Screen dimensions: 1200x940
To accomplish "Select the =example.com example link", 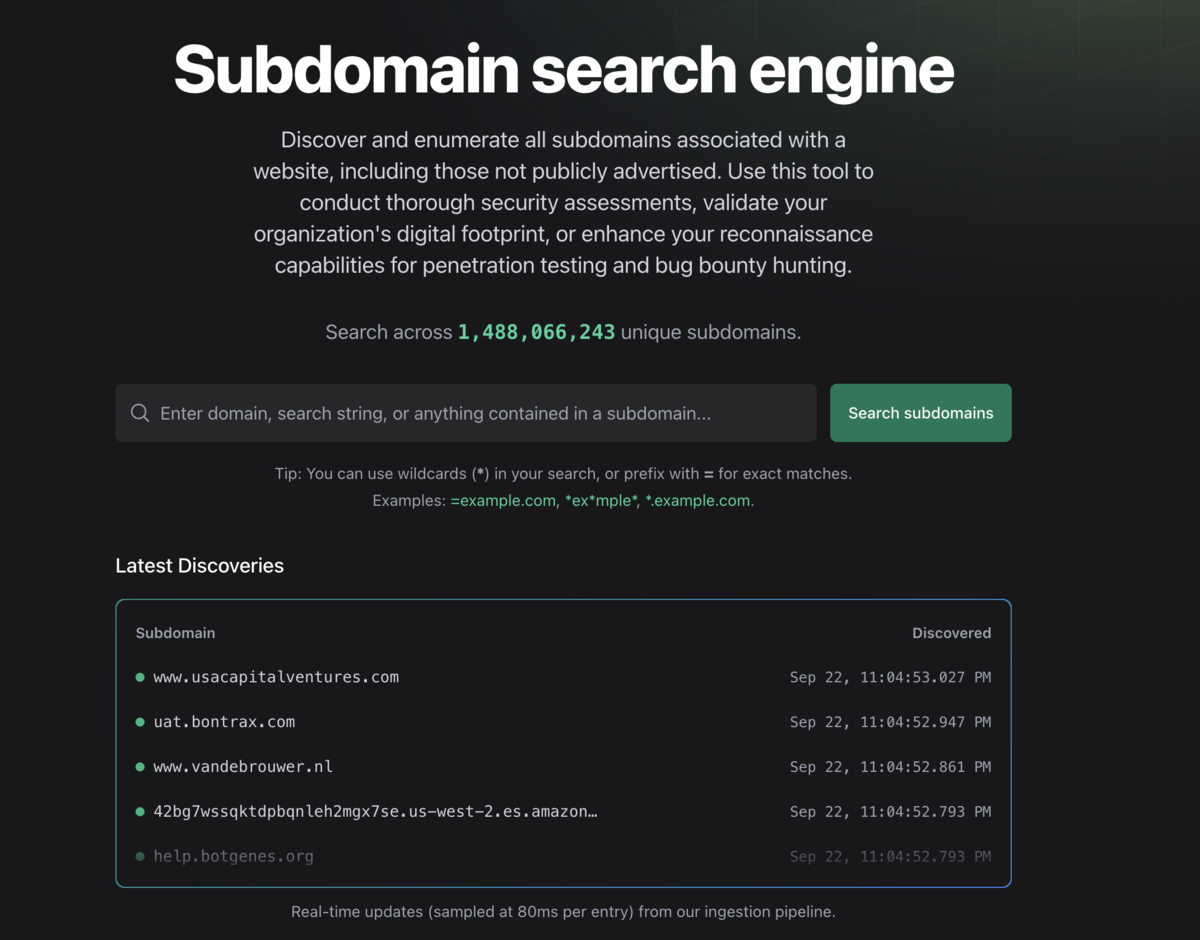I will [503, 500].
